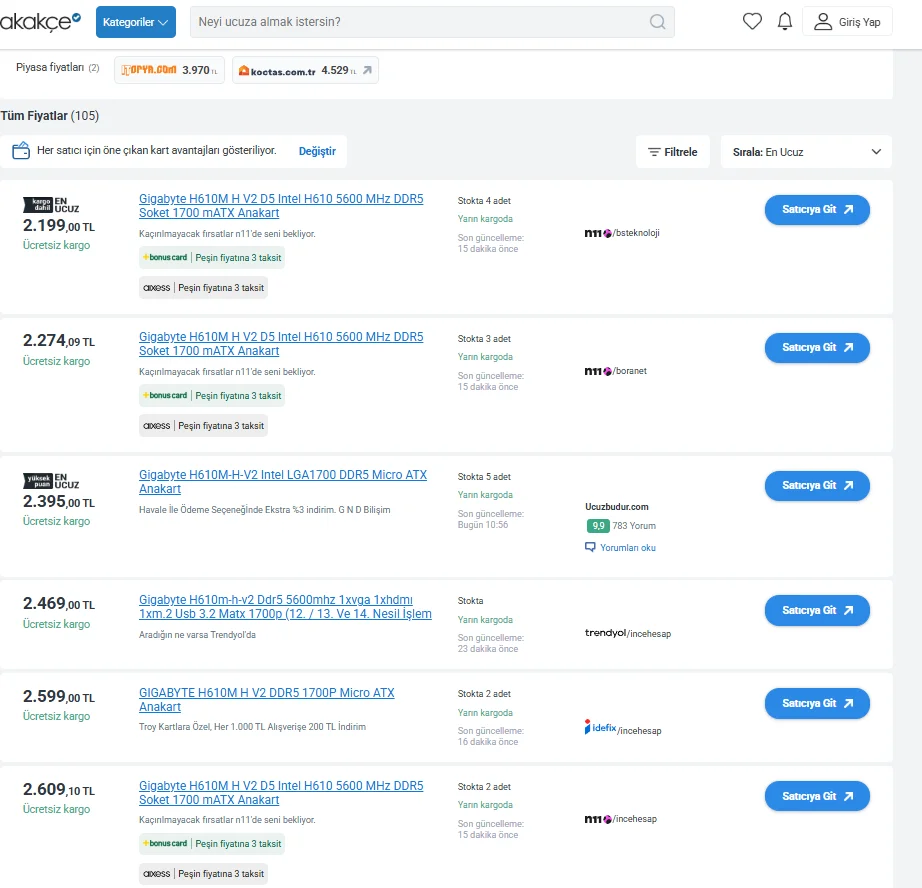Click the 'yüksek puan EN UCUZ' badge

tap(51, 481)
